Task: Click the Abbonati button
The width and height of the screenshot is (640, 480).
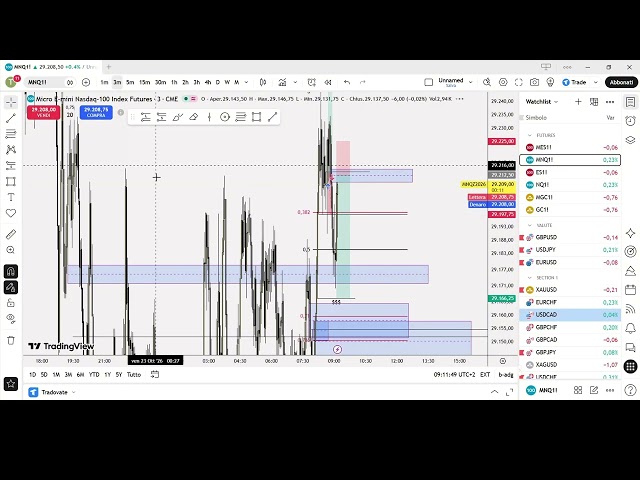Action: 621,82
